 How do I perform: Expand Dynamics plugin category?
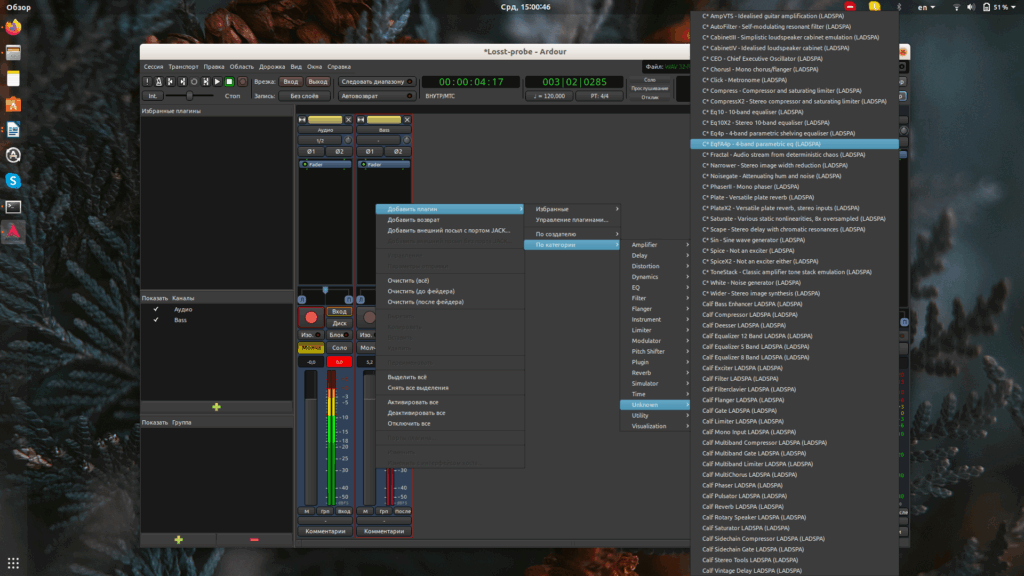[655, 277]
